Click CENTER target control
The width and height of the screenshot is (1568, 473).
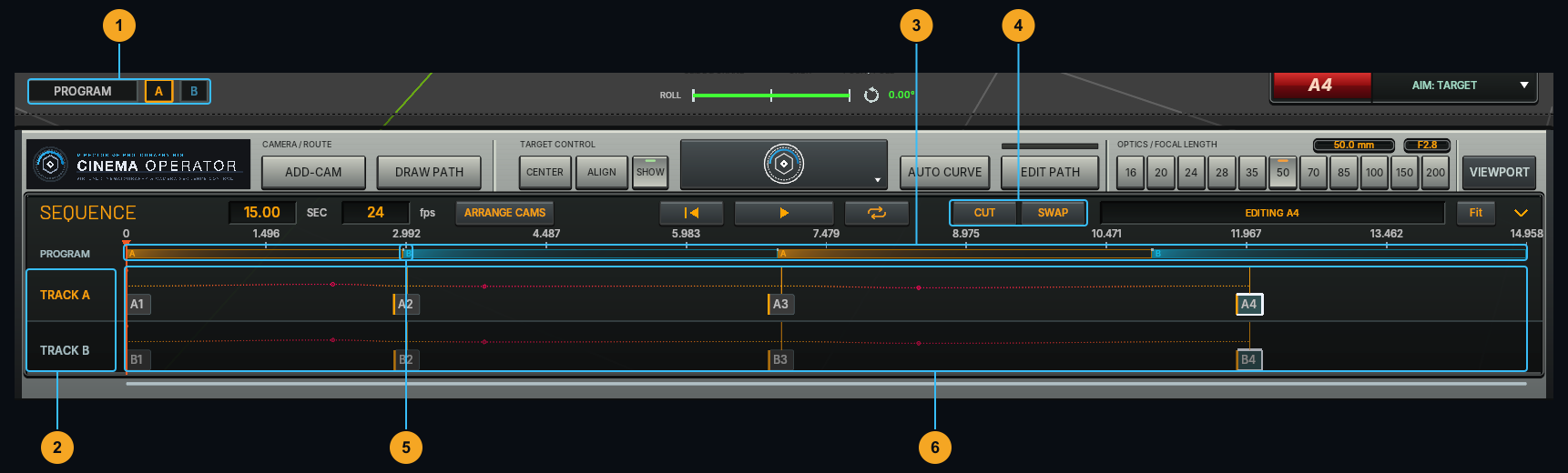tap(545, 172)
